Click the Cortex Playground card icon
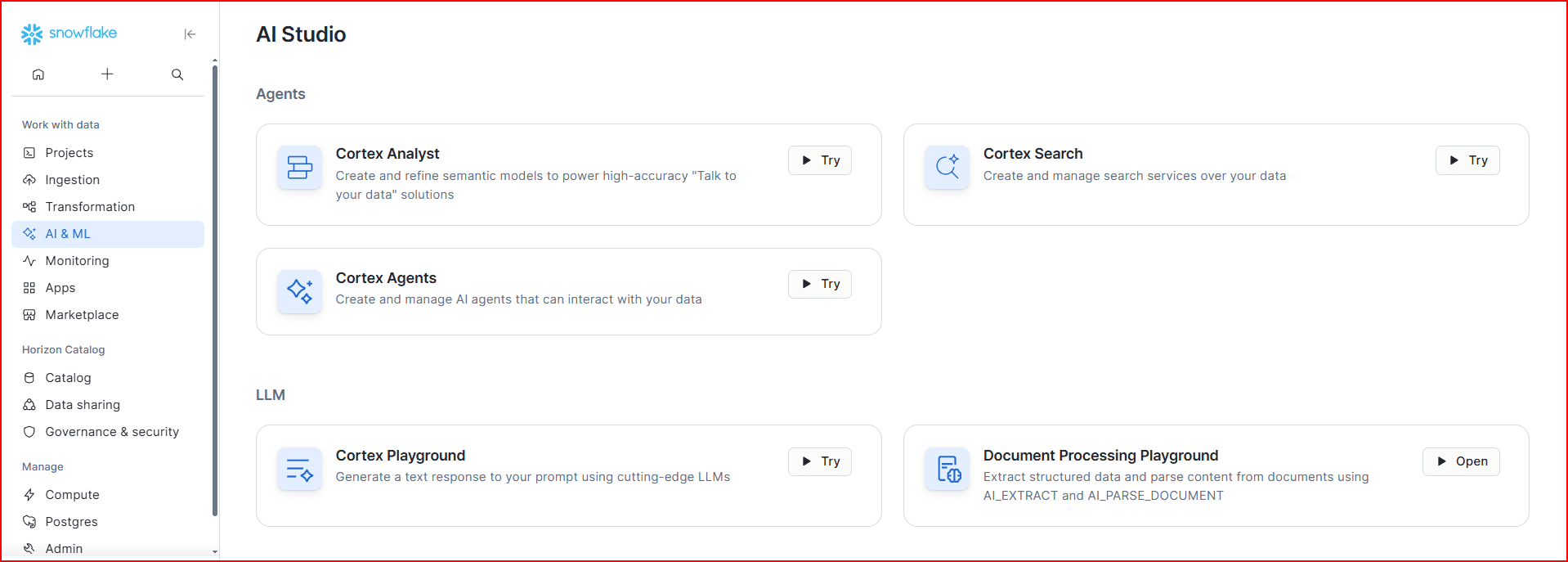Screen dimensions: 1568x562 click(299, 470)
